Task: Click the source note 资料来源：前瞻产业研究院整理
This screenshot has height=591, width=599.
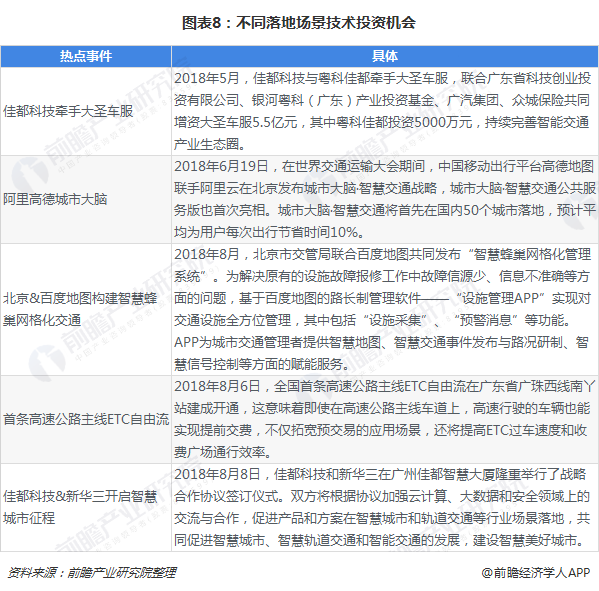Action: [x=92, y=572]
